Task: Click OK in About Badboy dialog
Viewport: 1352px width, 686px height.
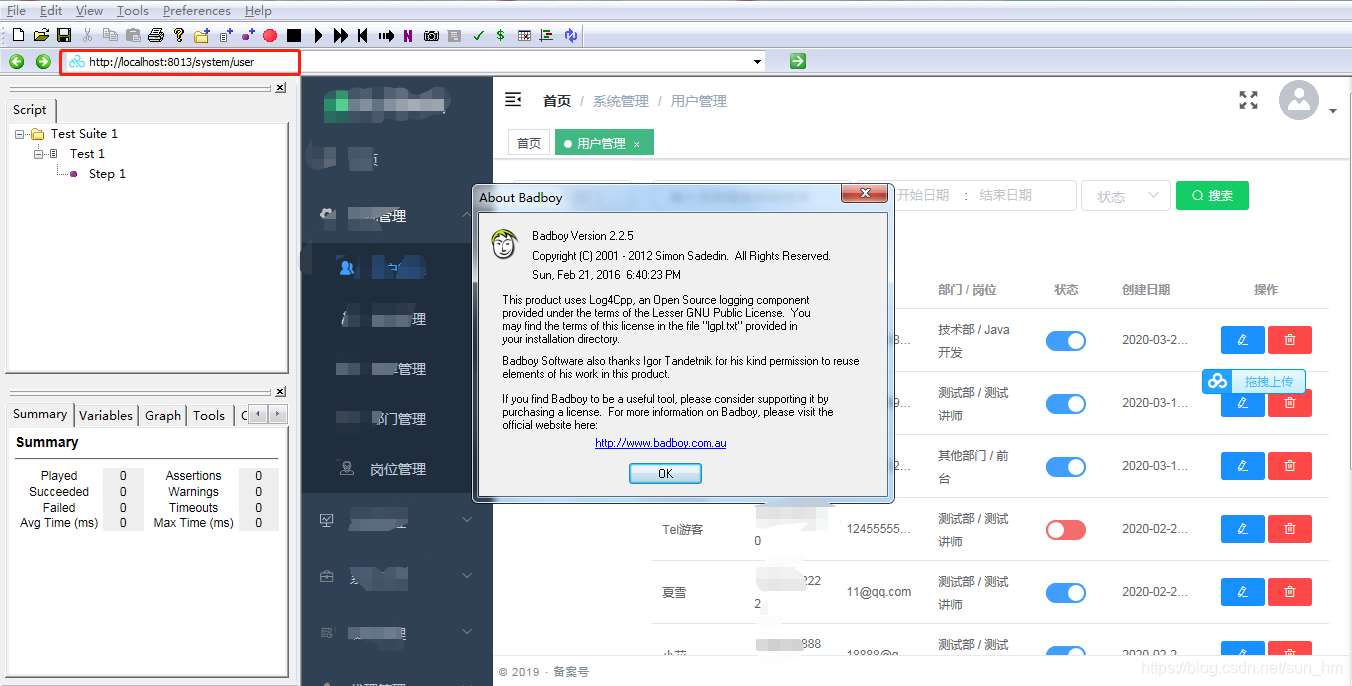Action: [665, 474]
